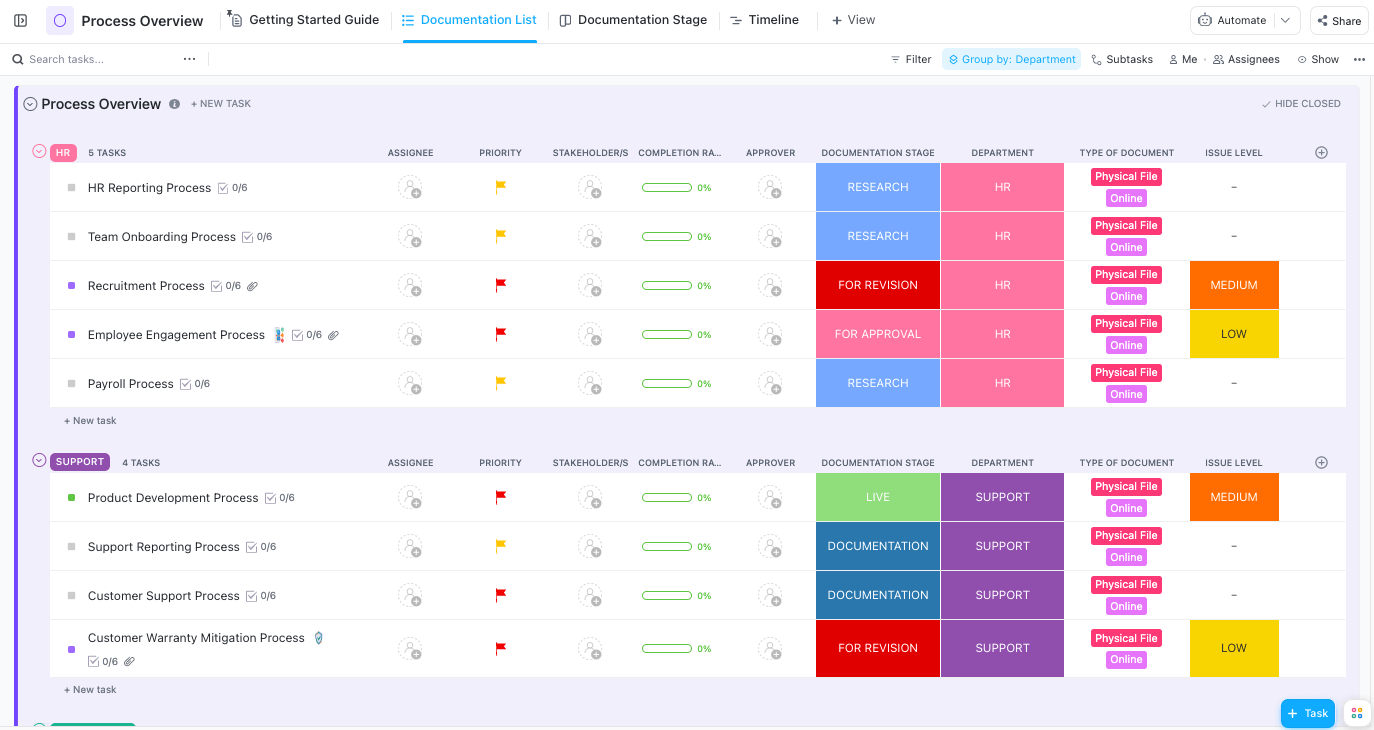The width and height of the screenshot is (1374, 730).
Task: Click the blue Task button
Action: [1307, 713]
